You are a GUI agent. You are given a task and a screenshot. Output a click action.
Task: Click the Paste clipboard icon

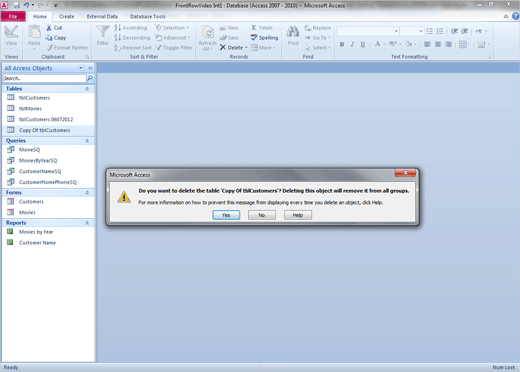tap(34, 32)
